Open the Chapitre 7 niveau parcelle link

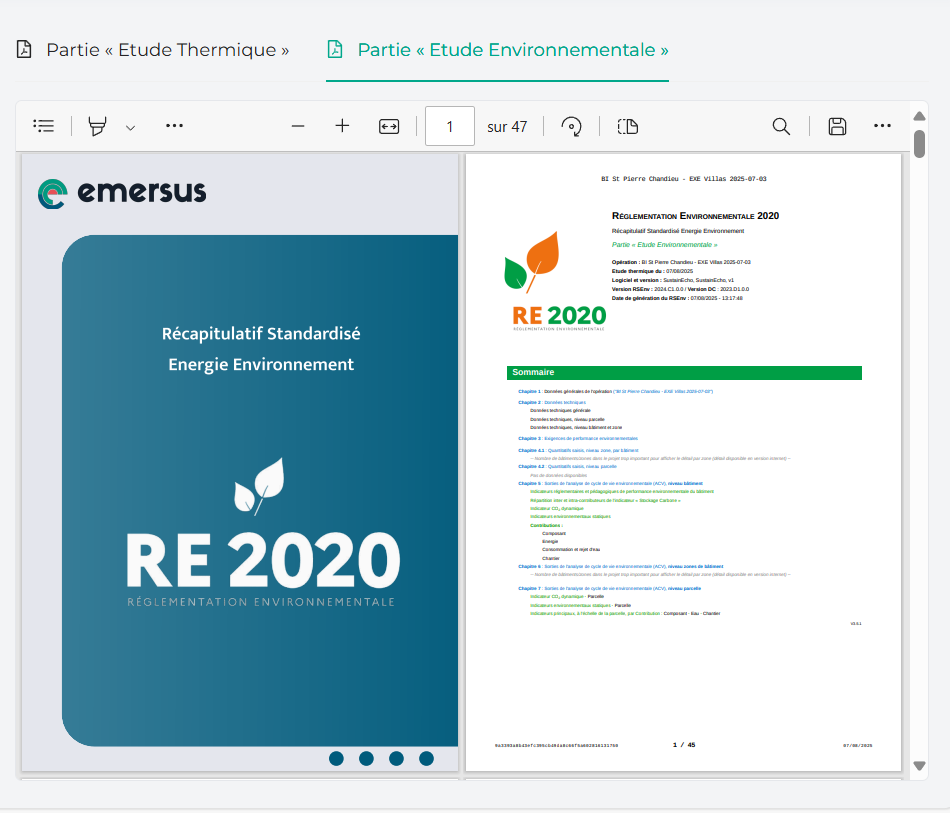click(x=610, y=588)
